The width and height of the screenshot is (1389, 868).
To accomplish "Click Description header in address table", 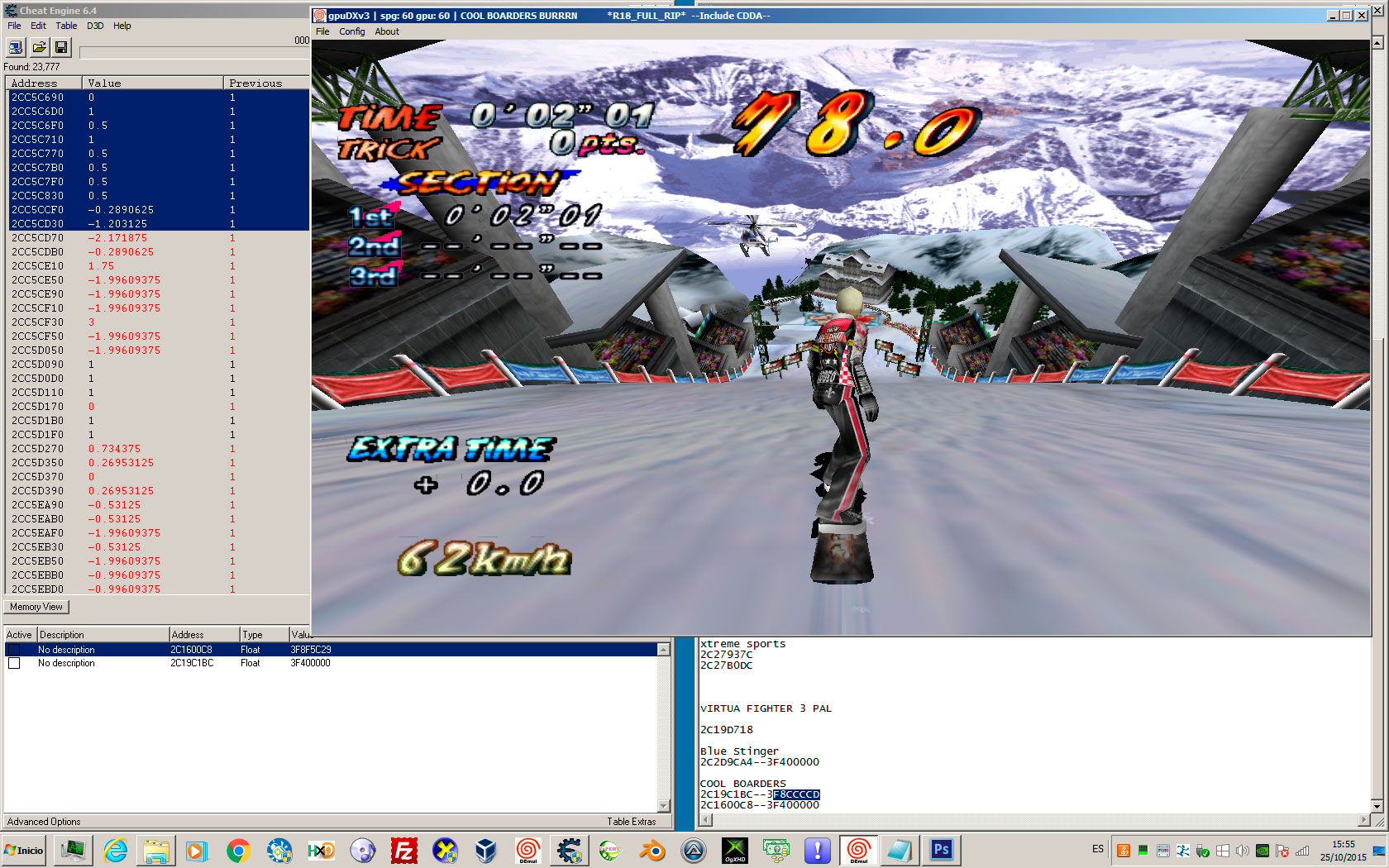I will (103, 635).
